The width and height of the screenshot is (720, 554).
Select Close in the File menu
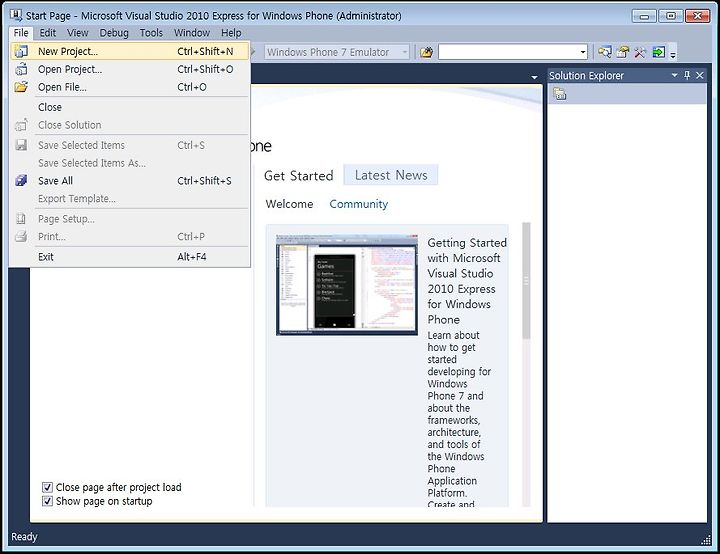point(130,107)
